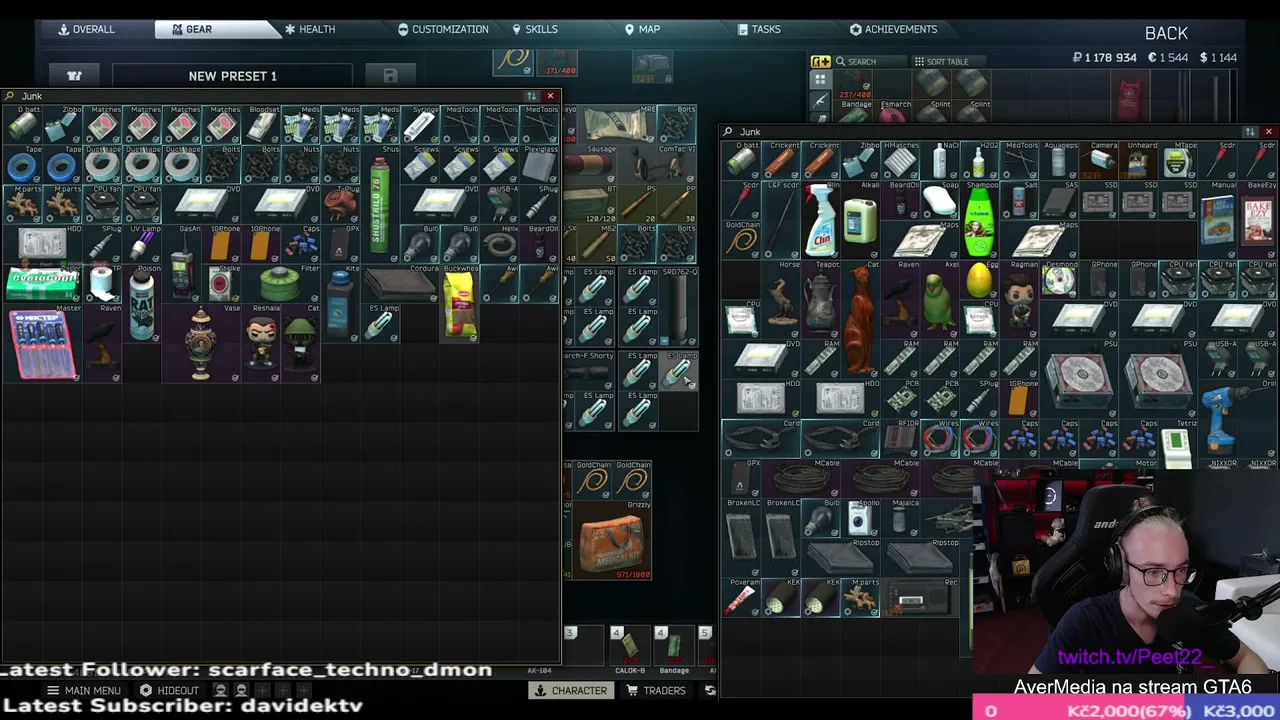Open the MAIN MENU
This screenshot has width=1280, height=720.
click(x=84, y=690)
